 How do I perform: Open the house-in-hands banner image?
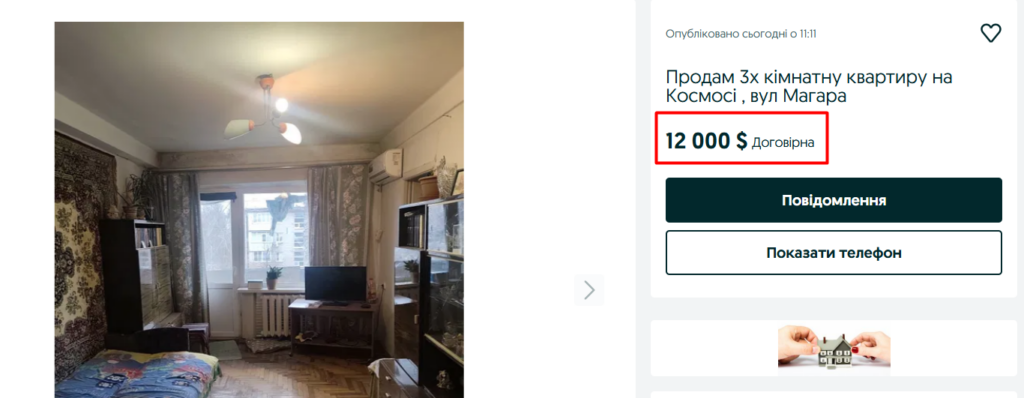coord(834,348)
